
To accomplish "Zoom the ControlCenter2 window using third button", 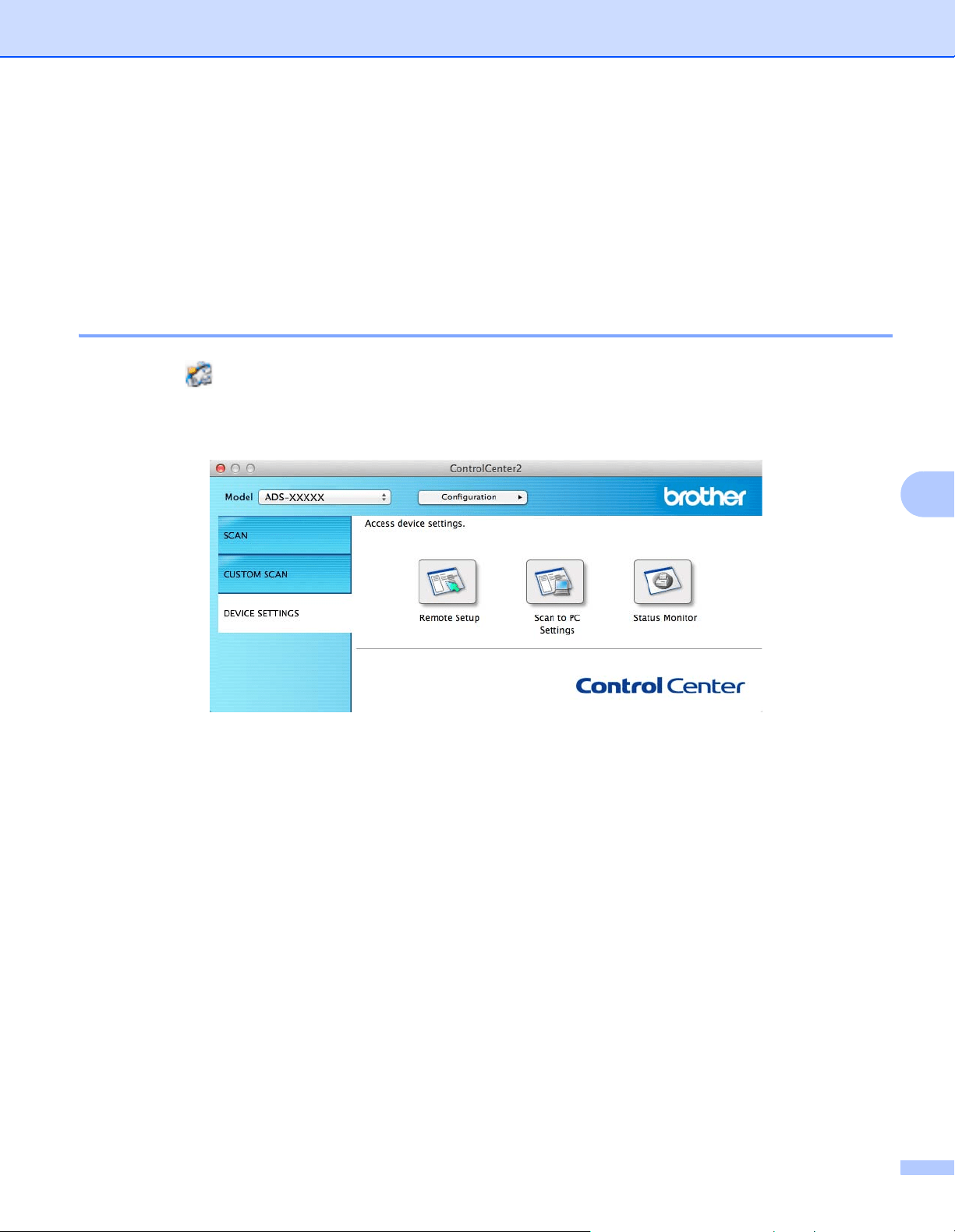I will [250, 468].
